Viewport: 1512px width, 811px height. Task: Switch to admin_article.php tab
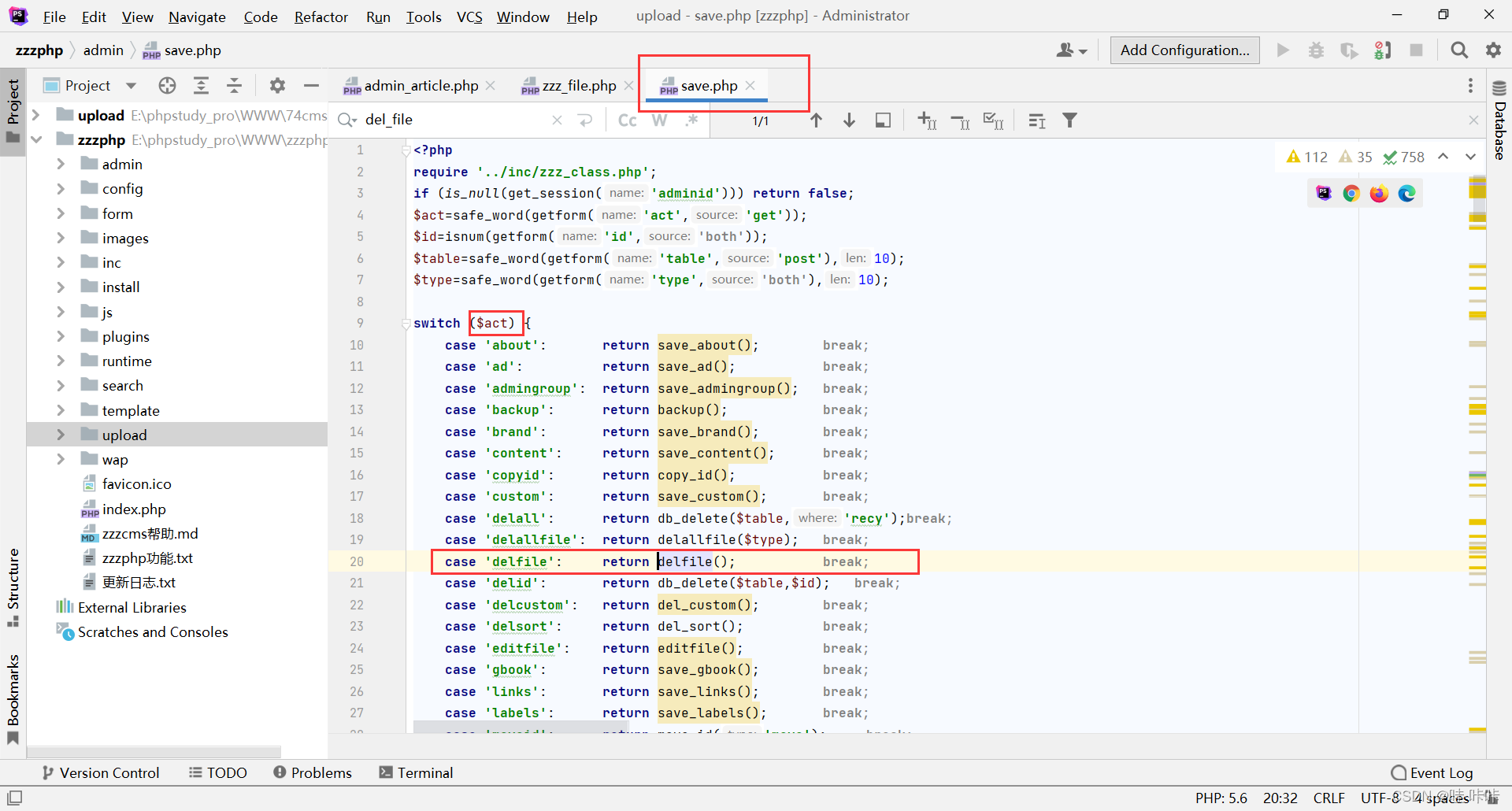pos(421,85)
